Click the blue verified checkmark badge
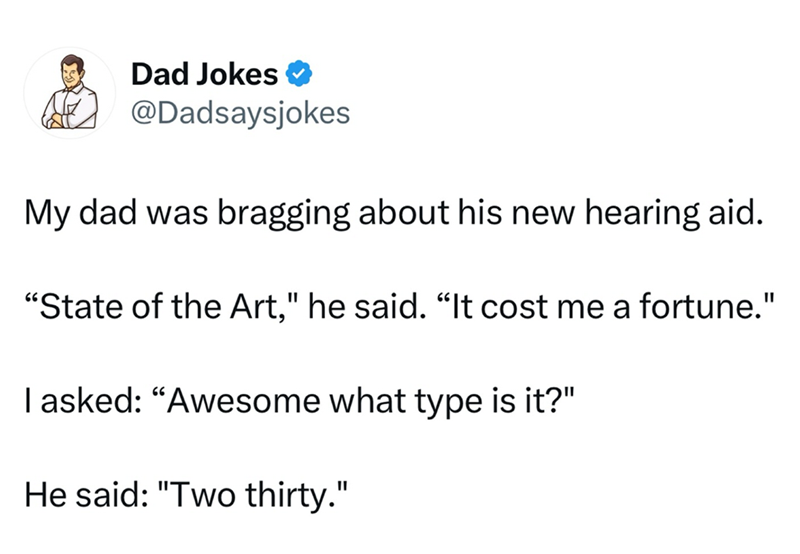Viewport: 800px width, 554px height. (x=297, y=73)
